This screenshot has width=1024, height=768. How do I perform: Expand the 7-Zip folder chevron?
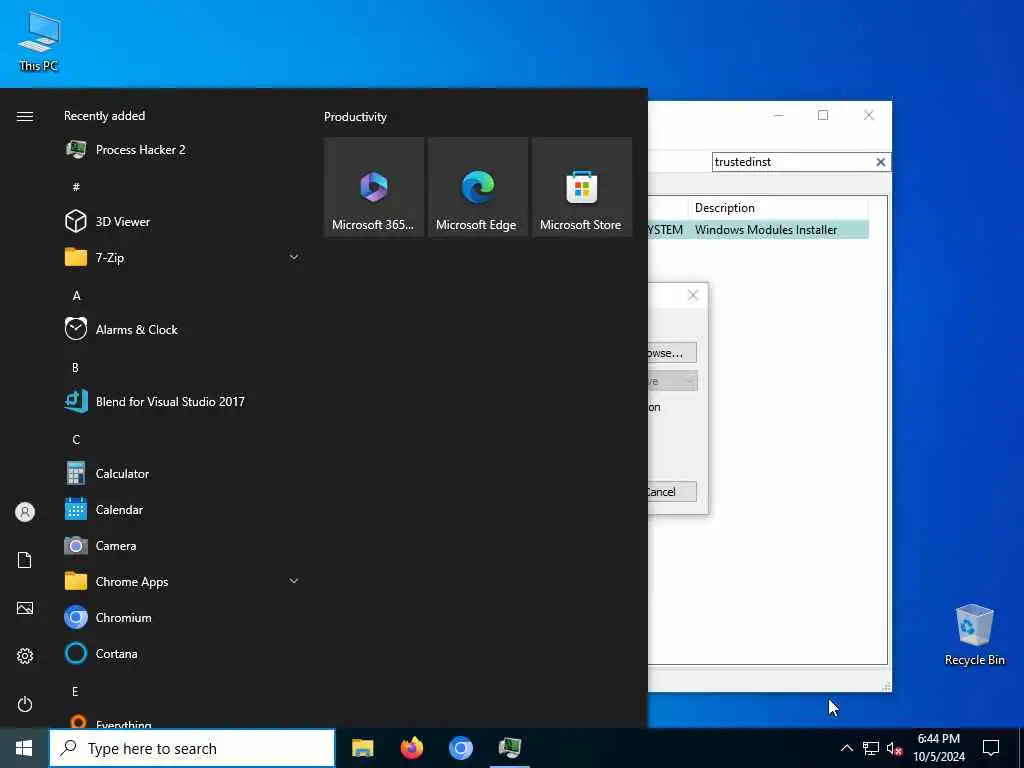294,257
